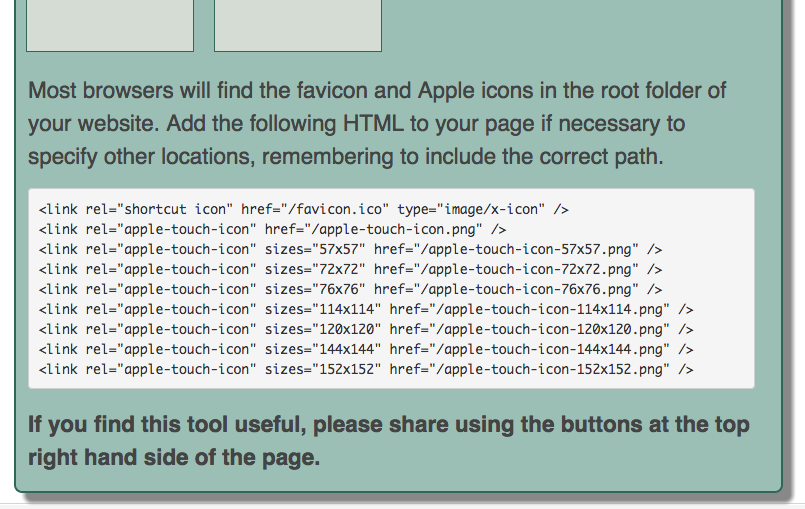The image size is (805, 509).
Task: Click the code line with sizes 152x152
Action: click(366, 370)
